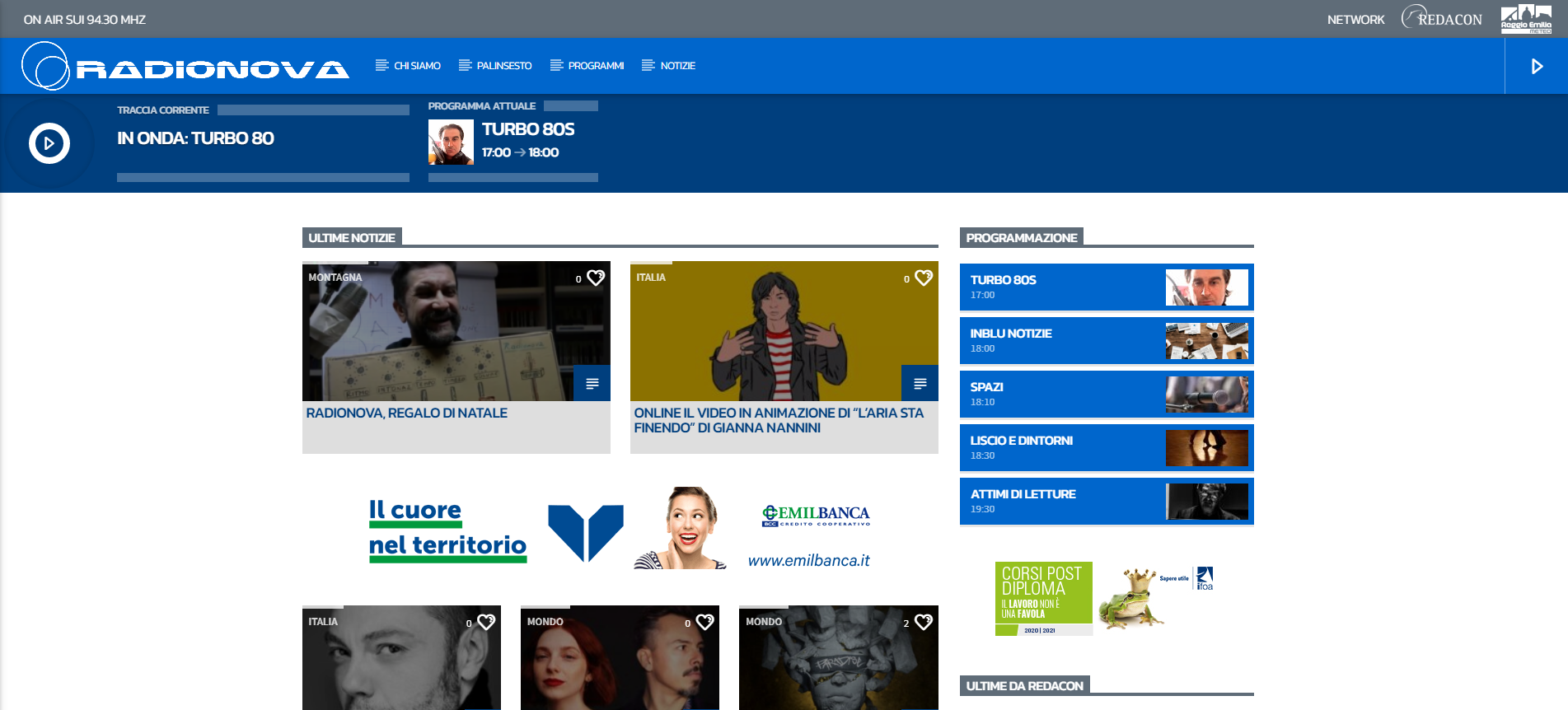Click the Ultime Notizie section heading

(352, 237)
